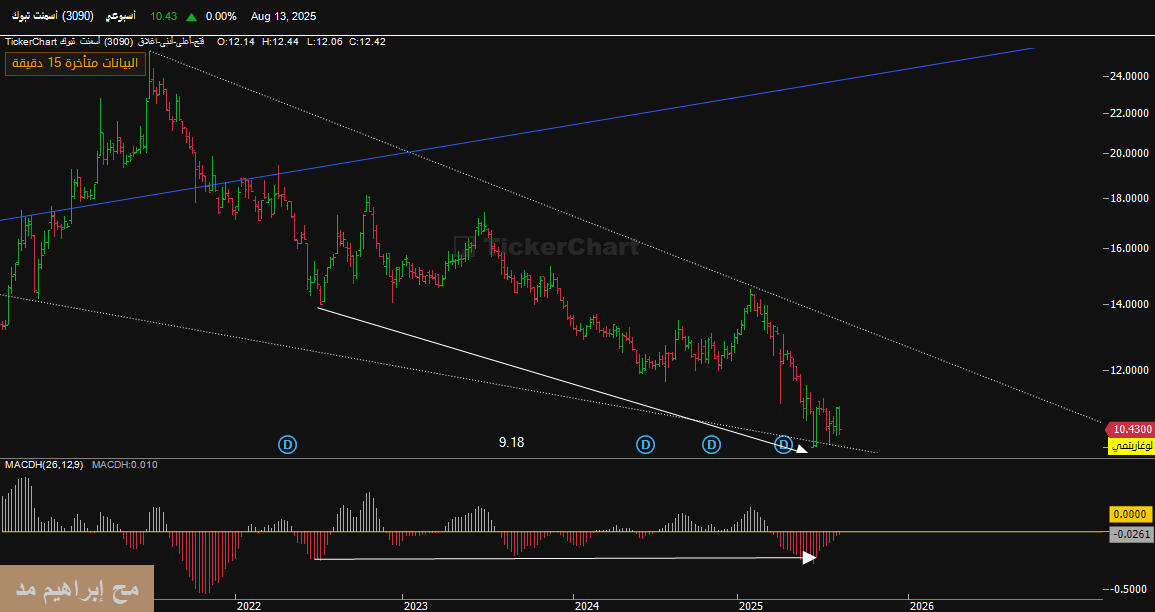
Task: Click the MACDH:0.010 value readout
Action: point(124,465)
